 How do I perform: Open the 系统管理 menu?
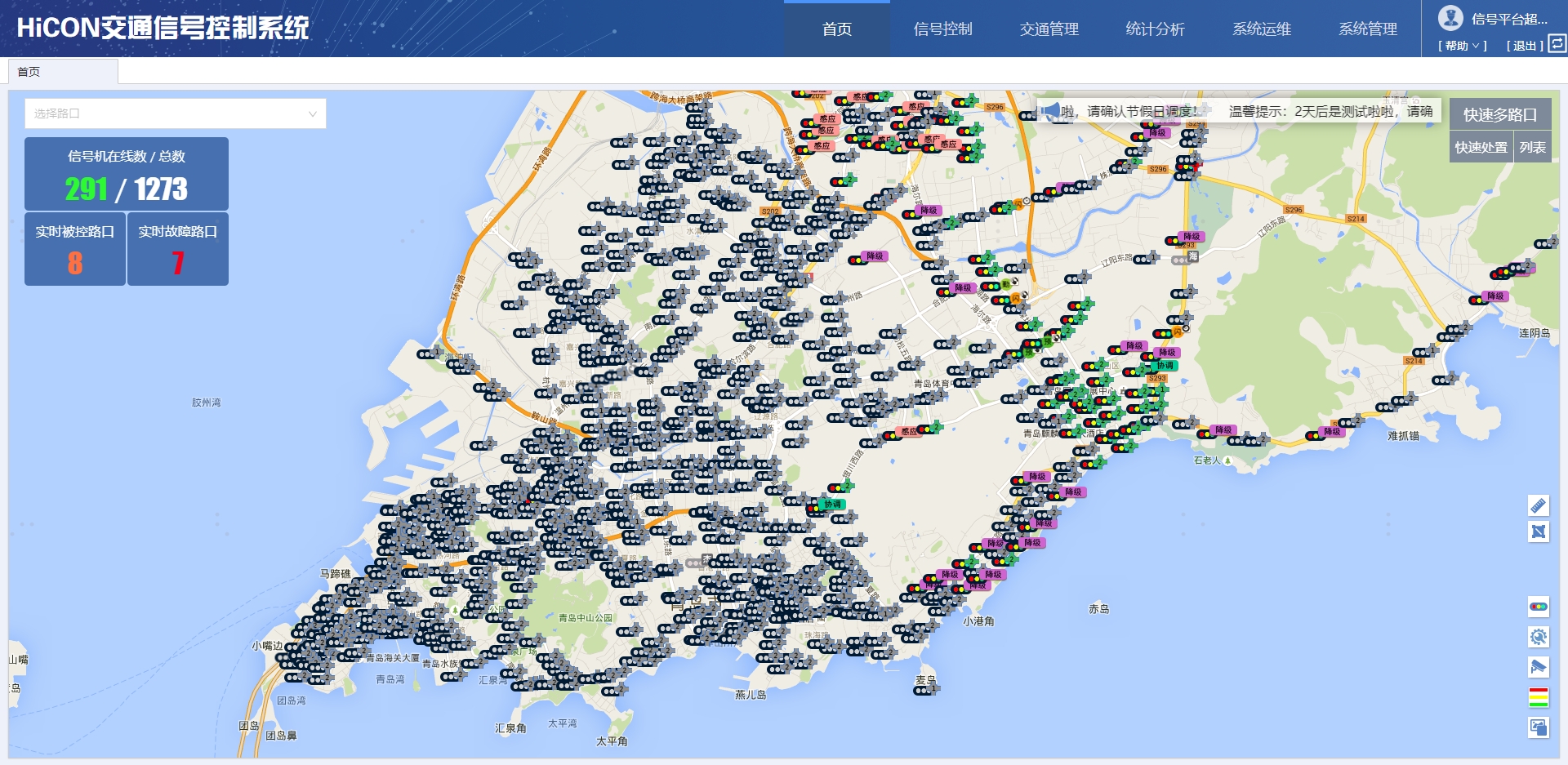click(1368, 29)
